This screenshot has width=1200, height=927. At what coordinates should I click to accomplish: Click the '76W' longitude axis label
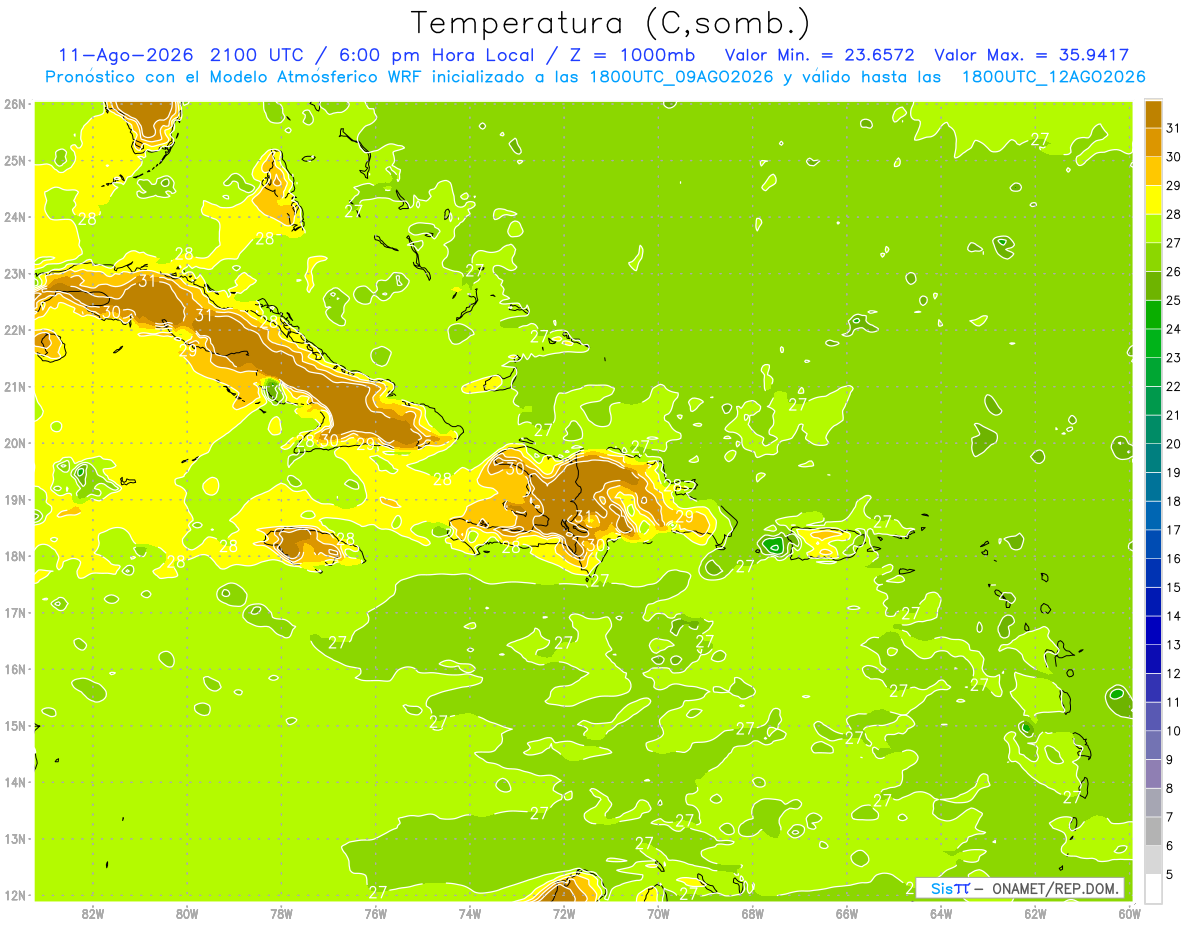(376, 913)
